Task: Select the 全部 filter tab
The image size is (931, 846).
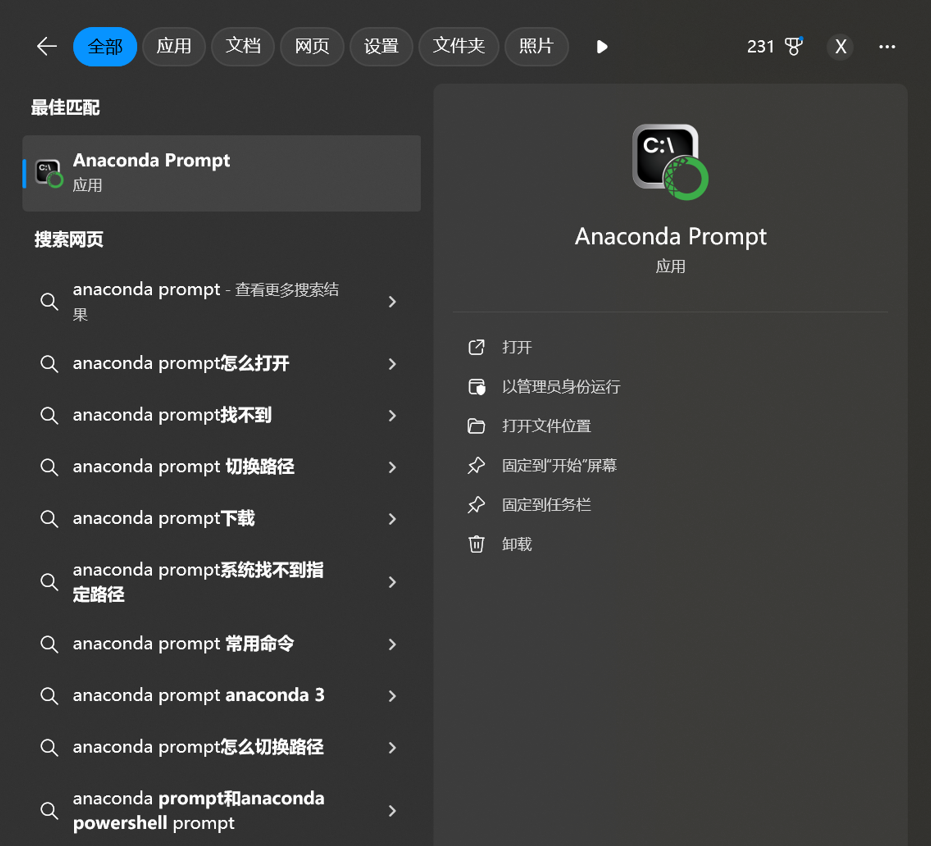Action: click(105, 46)
